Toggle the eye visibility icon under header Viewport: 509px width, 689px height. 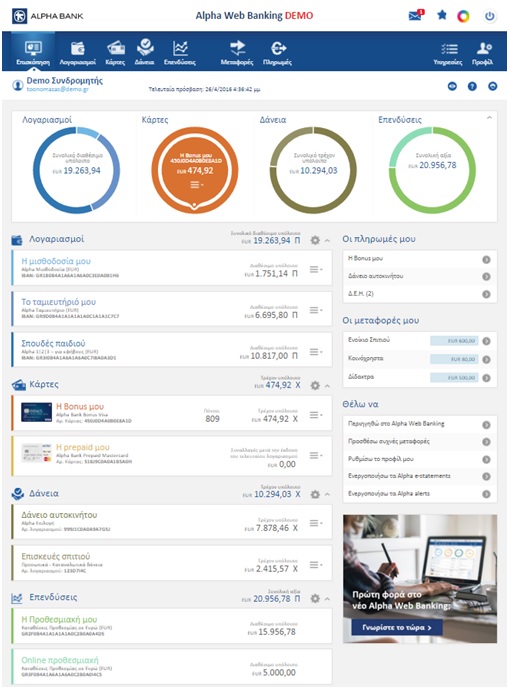point(452,87)
